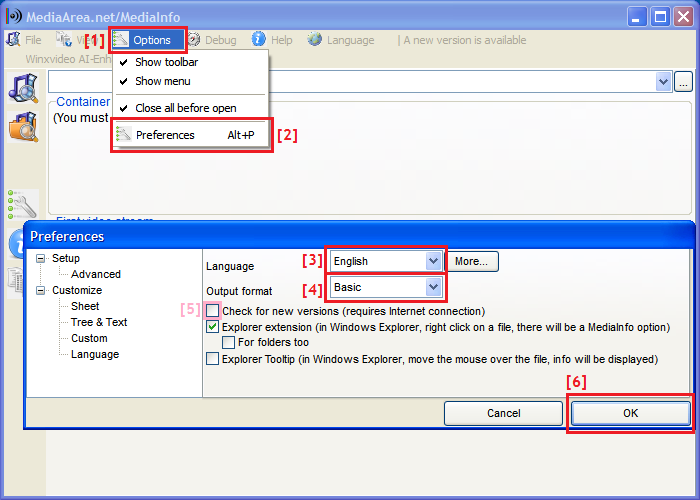Select Tree & Text tree item
The height and width of the screenshot is (500, 700).
99,322
